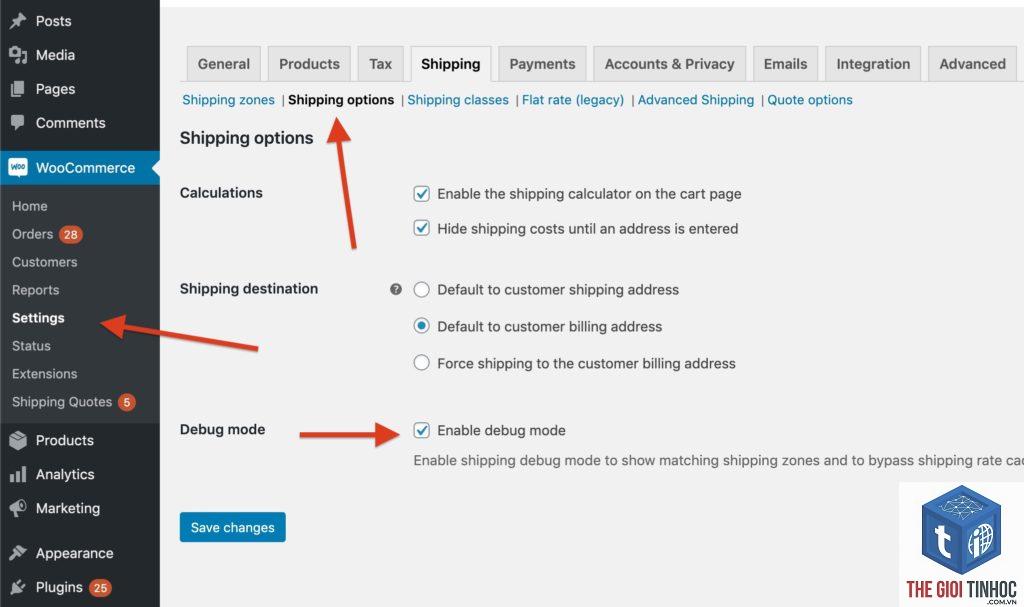1024x607 pixels.
Task: Uncheck Enable debug mode checkbox
Action: [422, 431]
